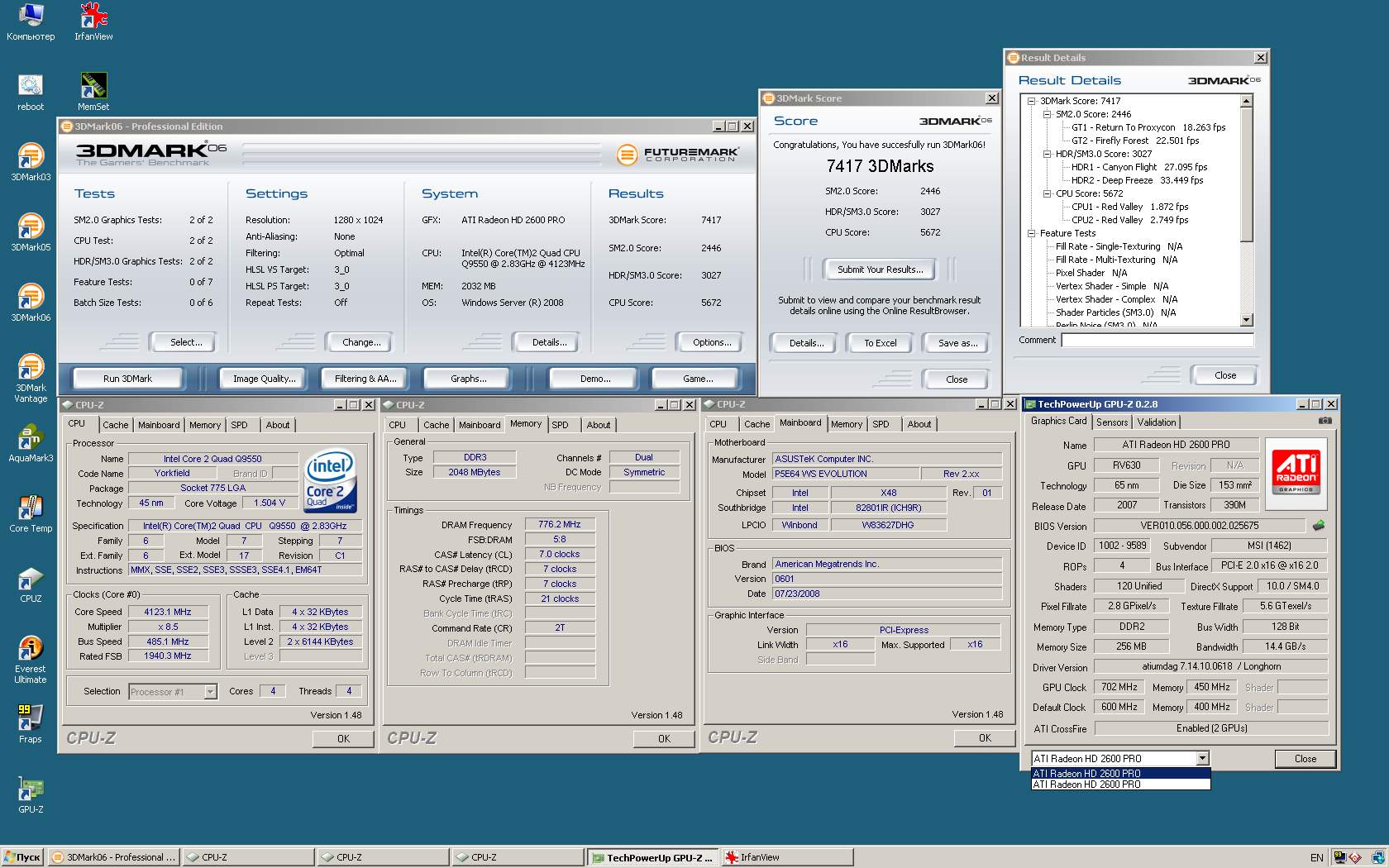Close the Result Details dialog with Close button
This screenshot has width=1389, height=868.
click(x=1225, y=375)
